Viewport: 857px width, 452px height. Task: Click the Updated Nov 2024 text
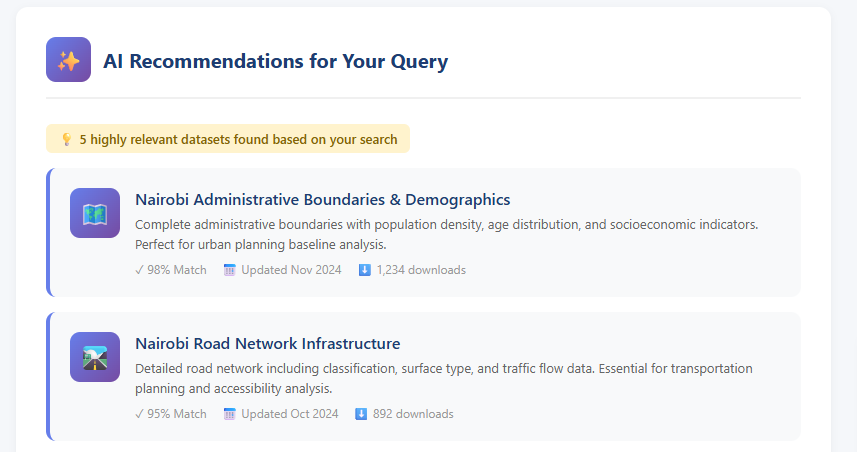click(x=291, y=270)
